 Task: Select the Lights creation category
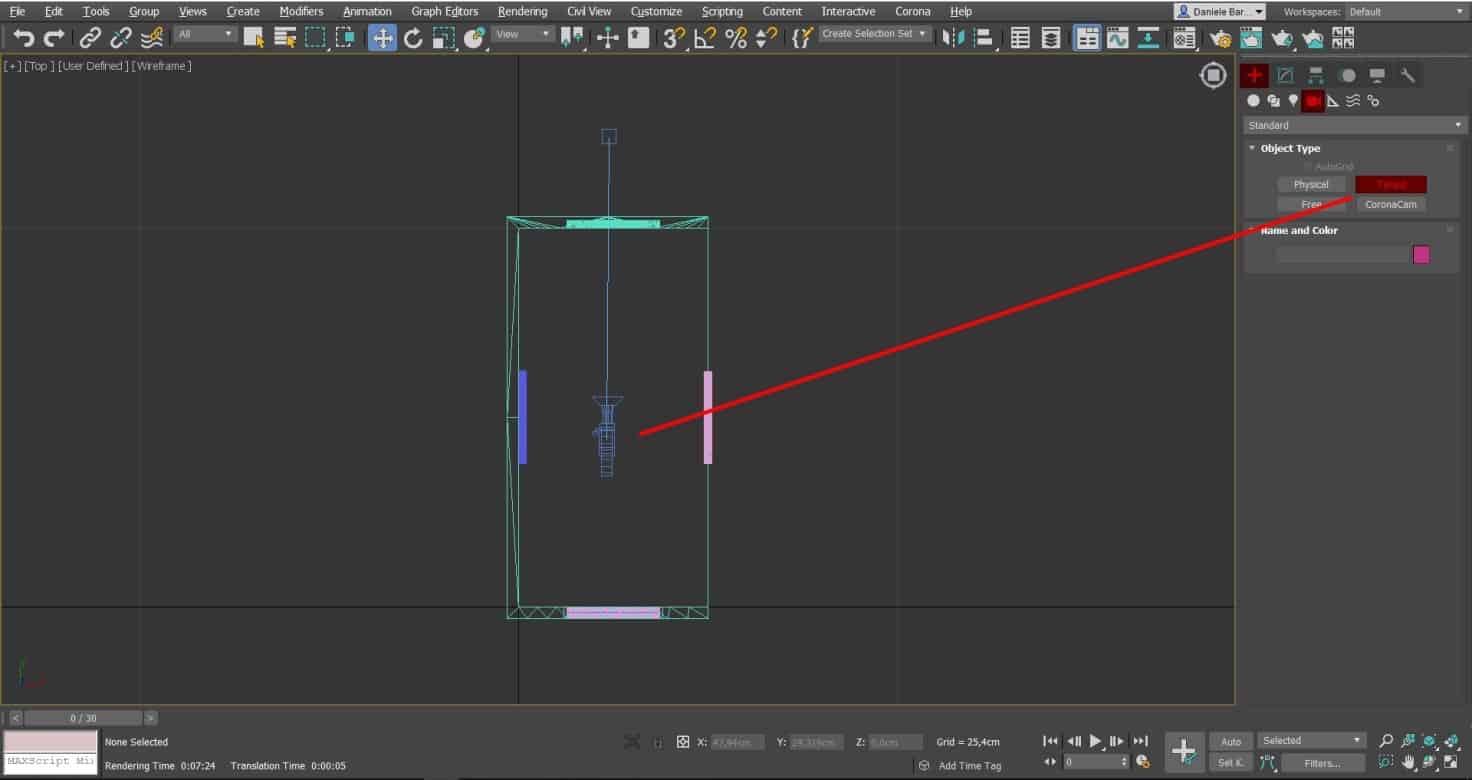pyautogui.click(x=1293, y=100)
